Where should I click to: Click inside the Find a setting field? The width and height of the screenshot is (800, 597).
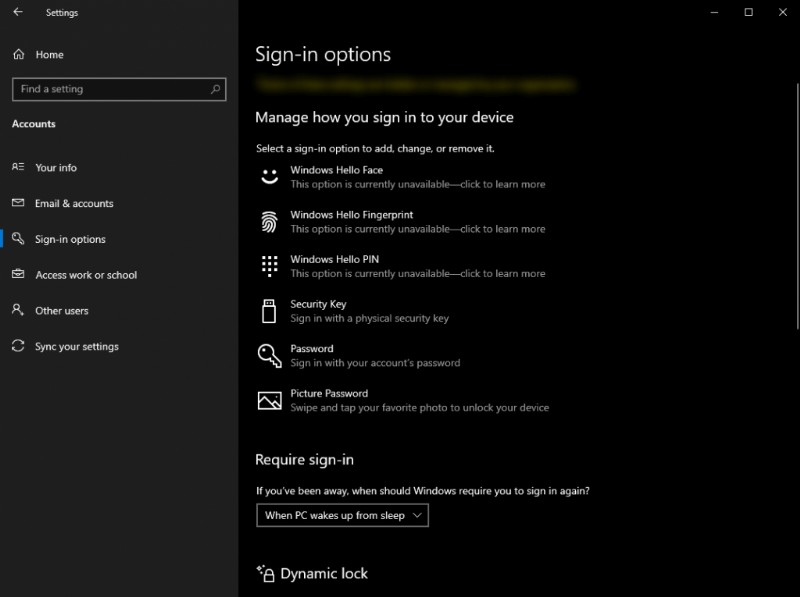pos(110,89)
